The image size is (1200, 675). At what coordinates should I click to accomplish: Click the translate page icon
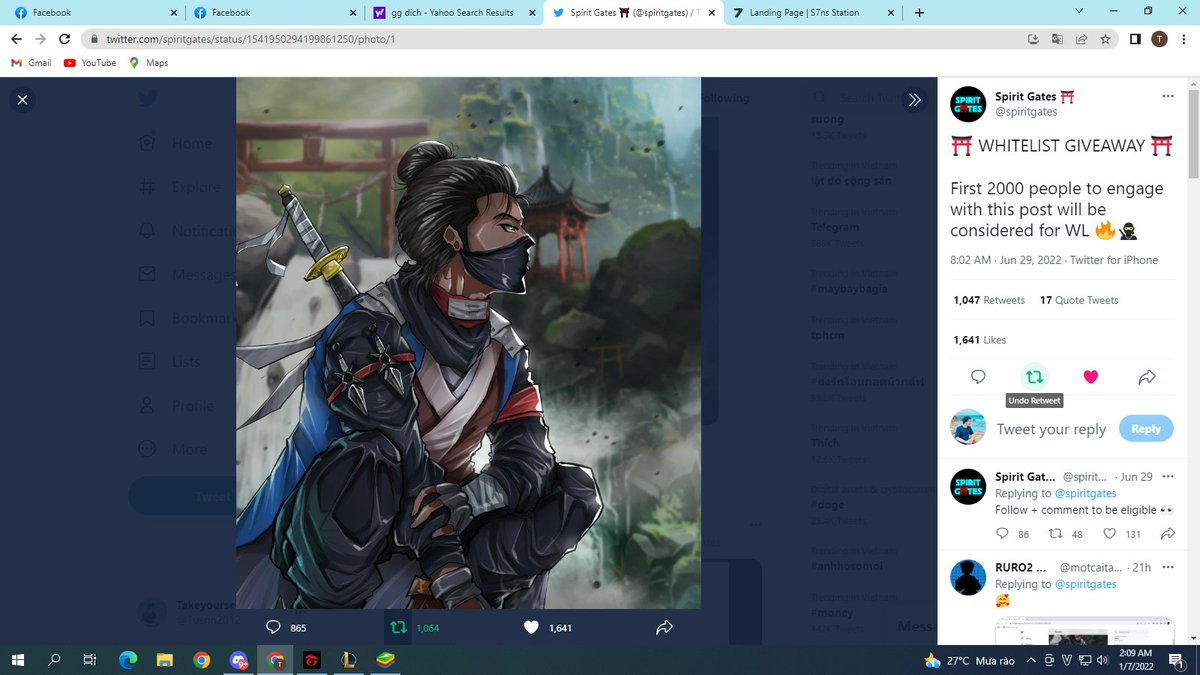pyautogui.click(x=1057, y=39)
